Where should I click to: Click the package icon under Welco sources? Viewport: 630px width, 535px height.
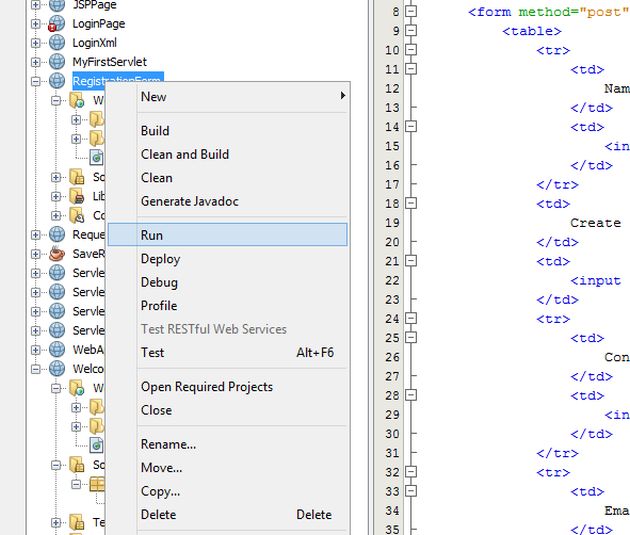pos(97,484)
